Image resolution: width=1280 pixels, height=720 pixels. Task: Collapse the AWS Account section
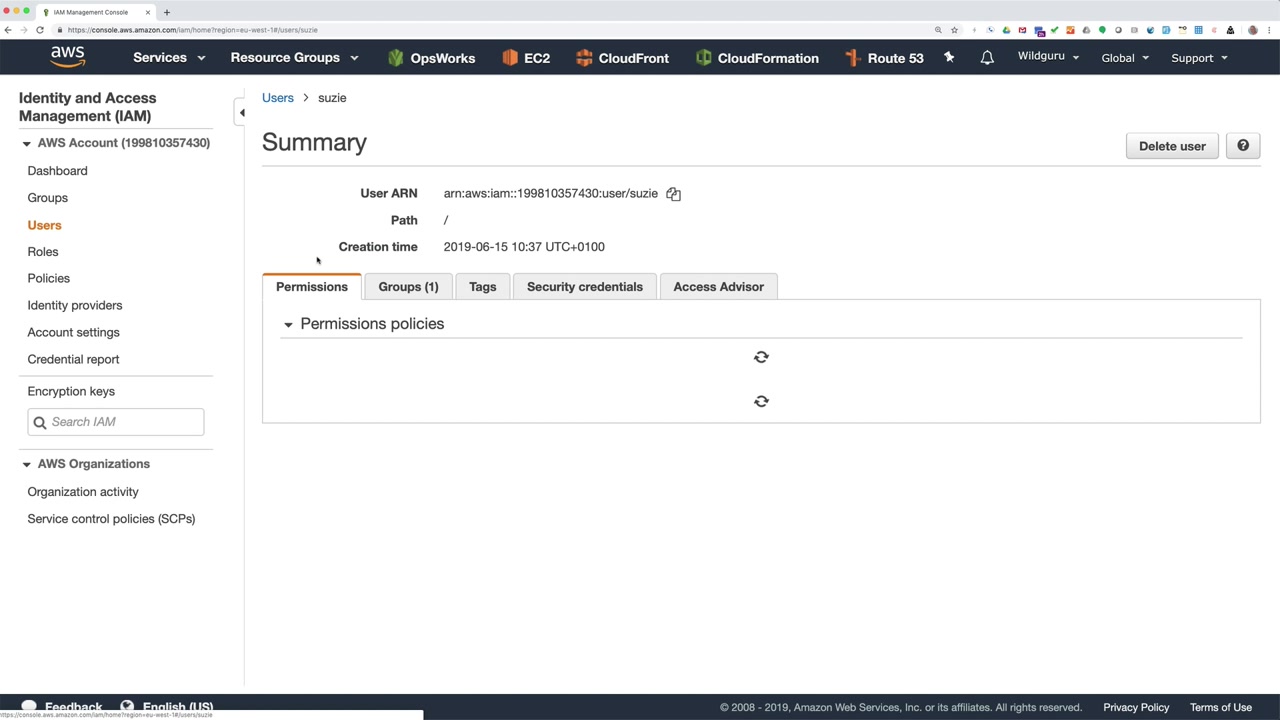click(26, 143)
